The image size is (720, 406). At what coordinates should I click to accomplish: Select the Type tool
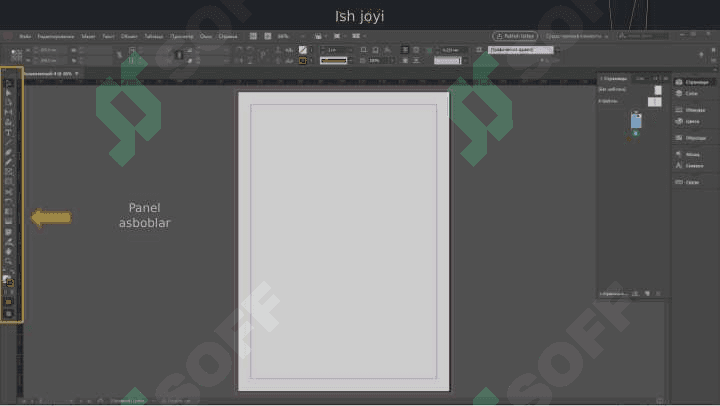coord(9,132)
